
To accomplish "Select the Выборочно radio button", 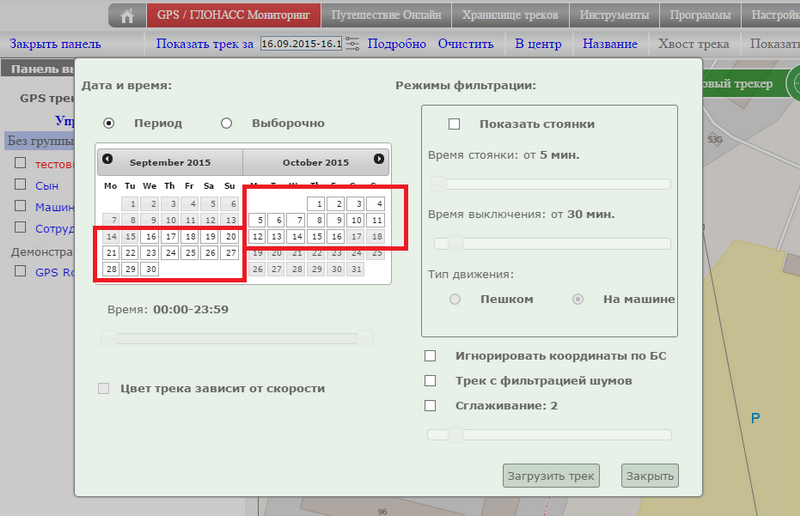I will tap(226, 123).
